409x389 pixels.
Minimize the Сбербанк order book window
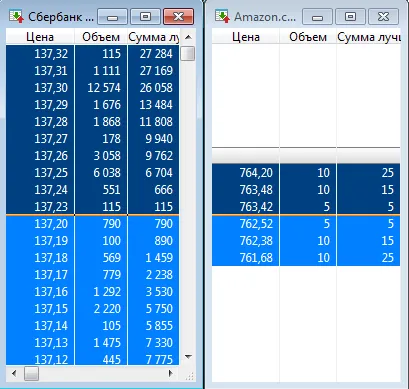click(x=112, y=17)
